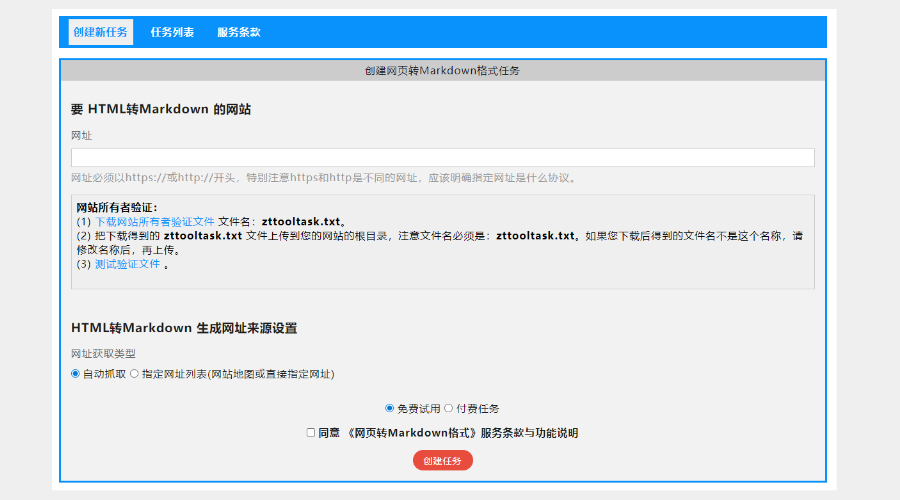This screenshot has width=900, height=500.
Task: Open the 服务条款 tab
Action: point(239,32)
